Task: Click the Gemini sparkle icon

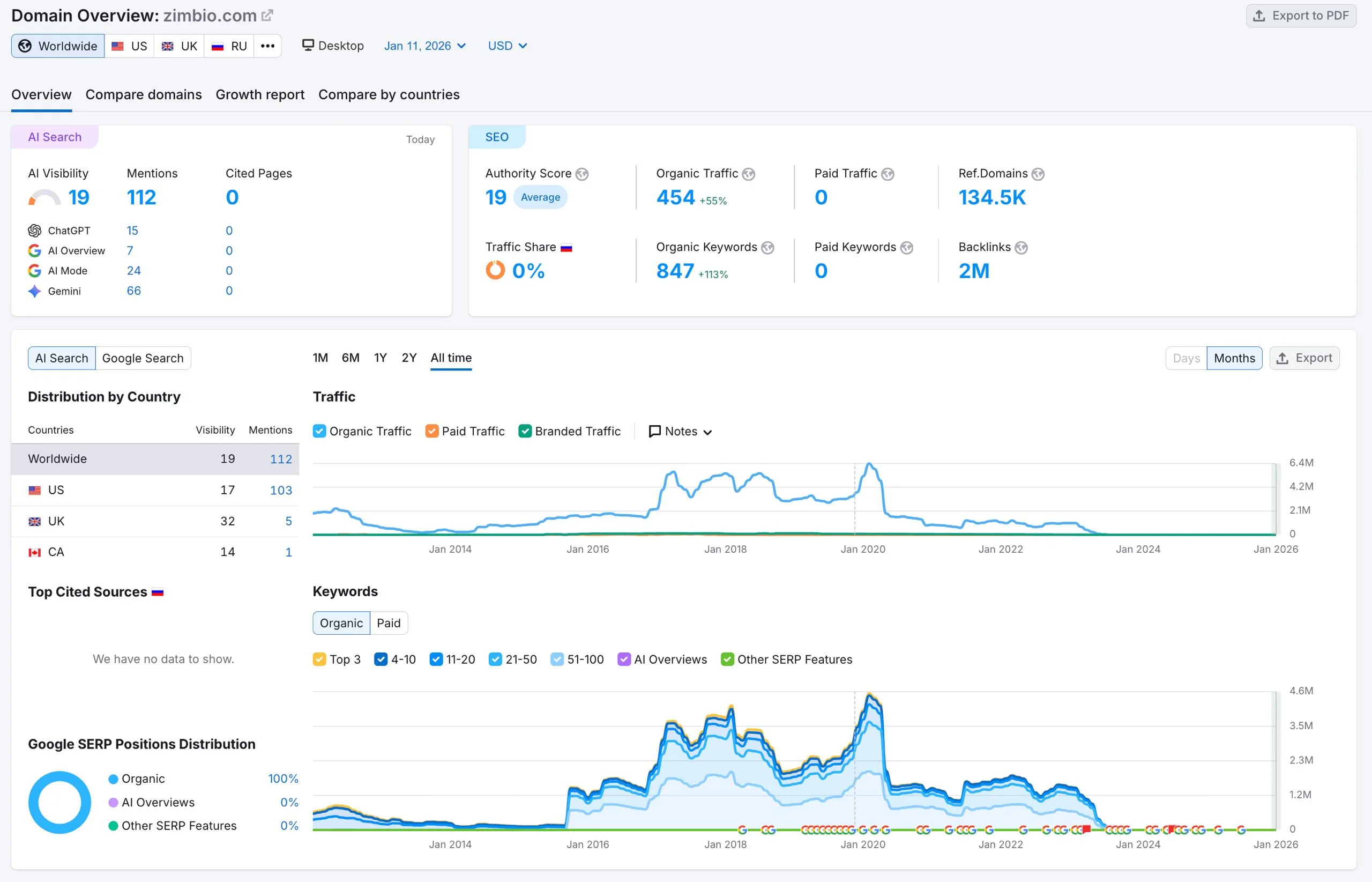Action: (x=34, y=291)
